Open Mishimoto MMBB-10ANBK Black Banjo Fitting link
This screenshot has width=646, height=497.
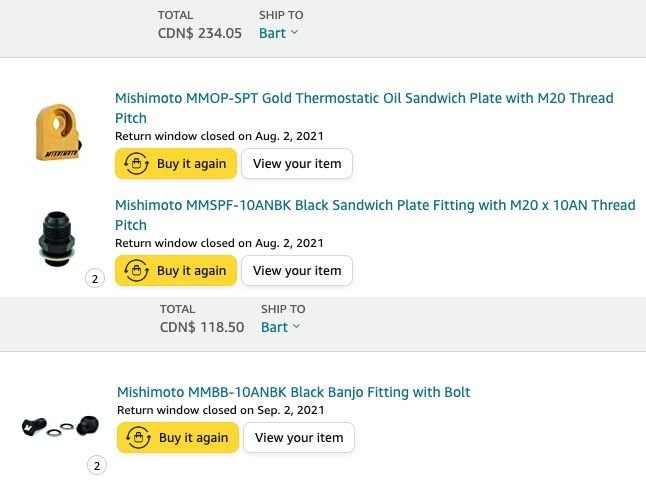[x=293, y=392]
